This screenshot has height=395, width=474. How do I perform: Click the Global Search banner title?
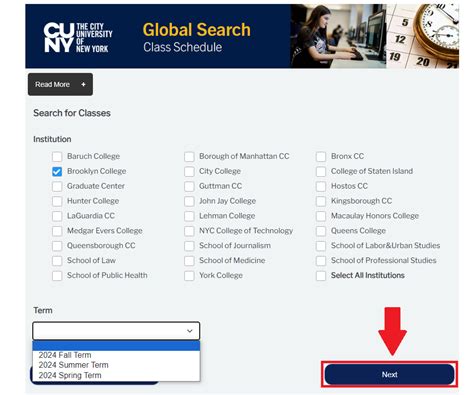pyautogui.click(x=197, y=30)
